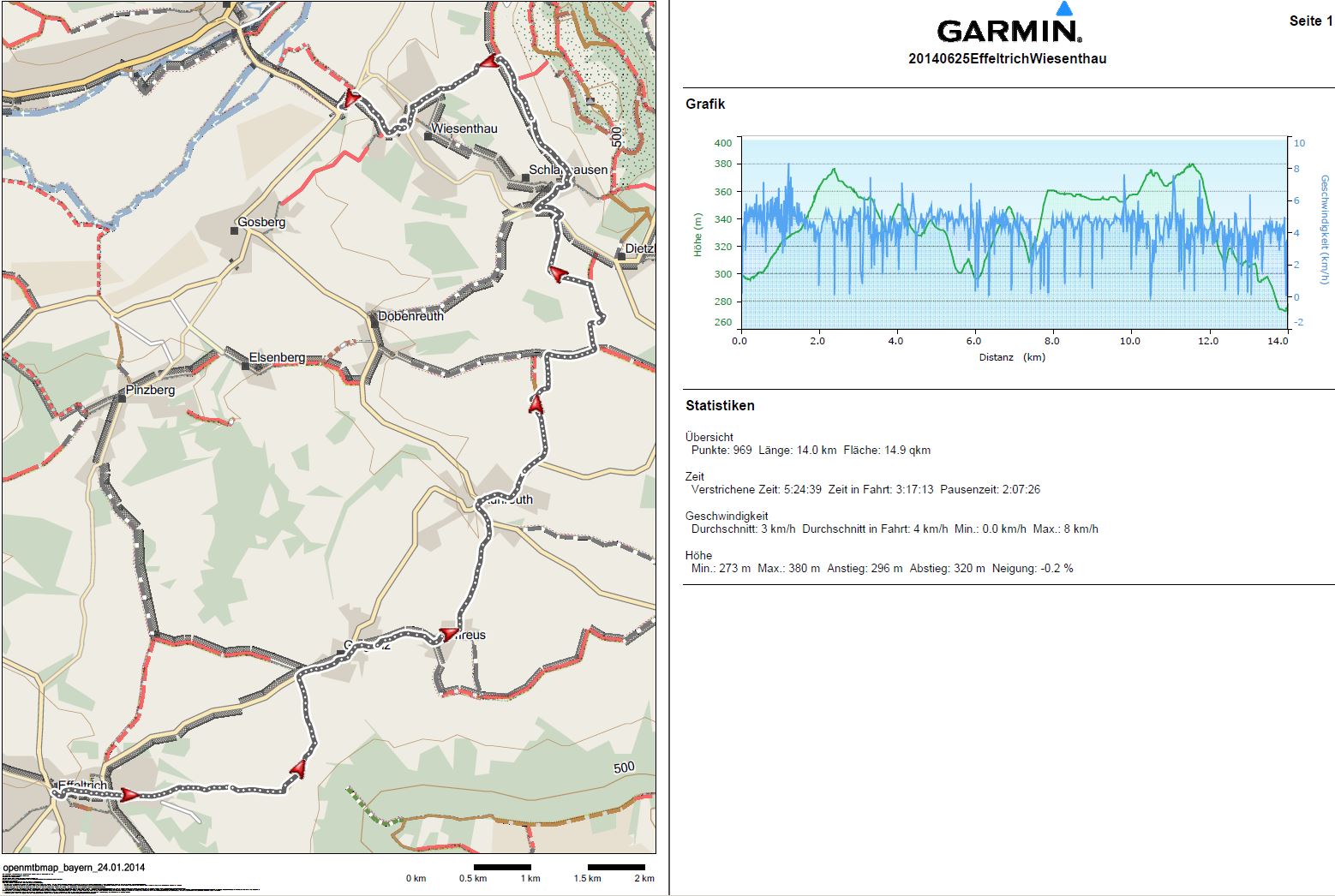Select the Dobenreuth label on the map
Image resolution: width=1335 pixels, height=896 pixels.
pyautogui.click(x=411, y=316)
